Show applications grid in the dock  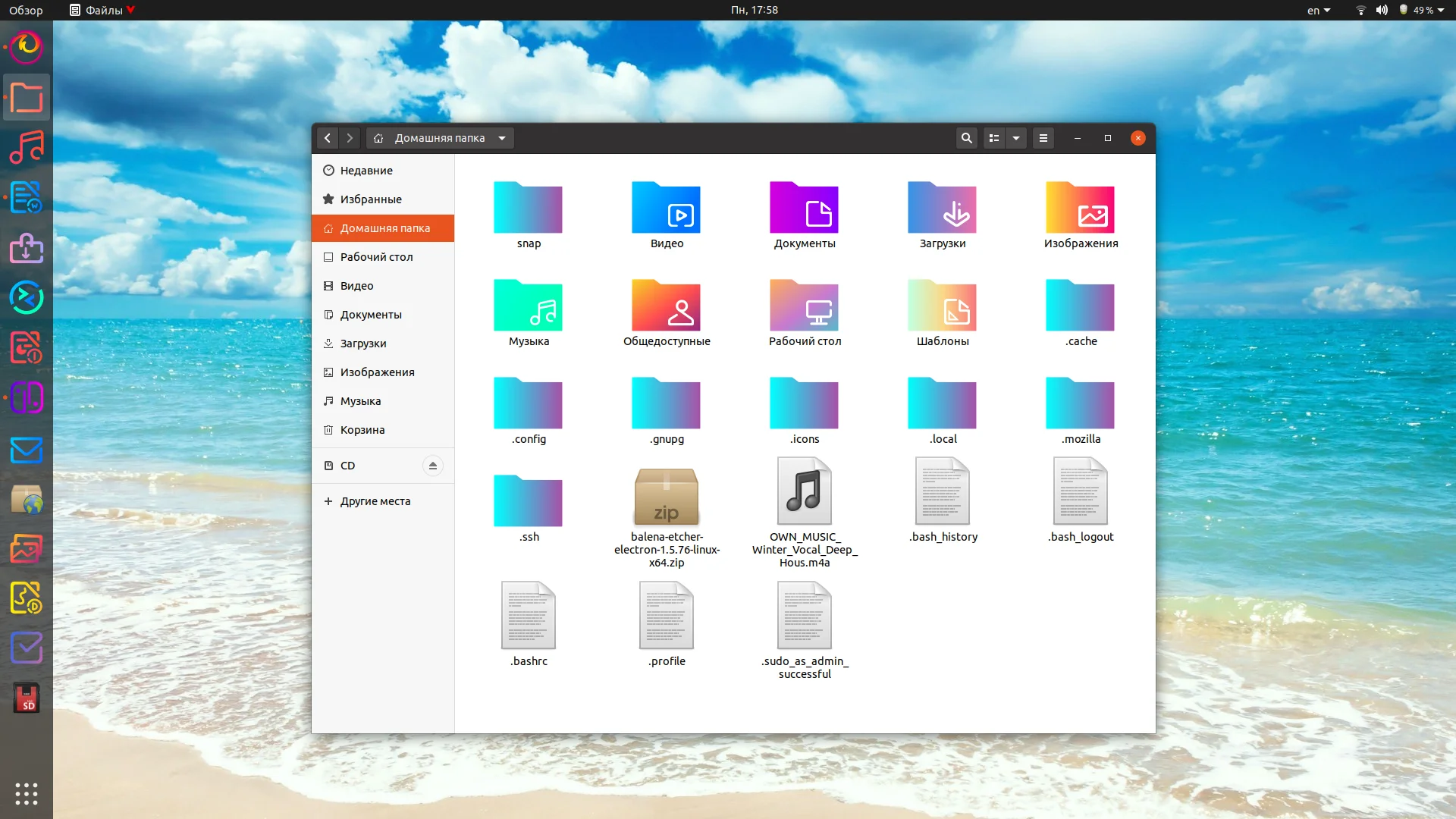coord(26,793)
